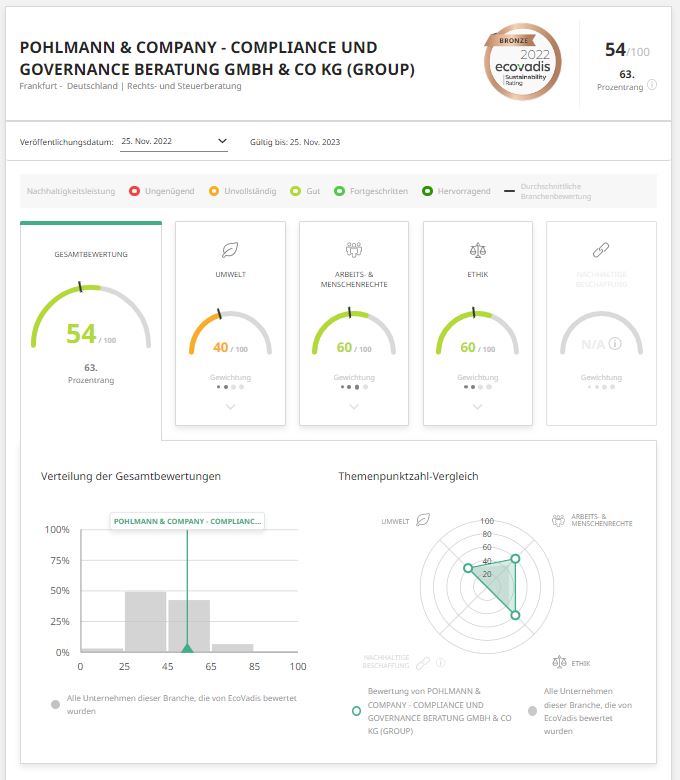Click the light green Gut legend marker
Image resolution: width=680 pixels, height=780 pixels.
(295, 191)
